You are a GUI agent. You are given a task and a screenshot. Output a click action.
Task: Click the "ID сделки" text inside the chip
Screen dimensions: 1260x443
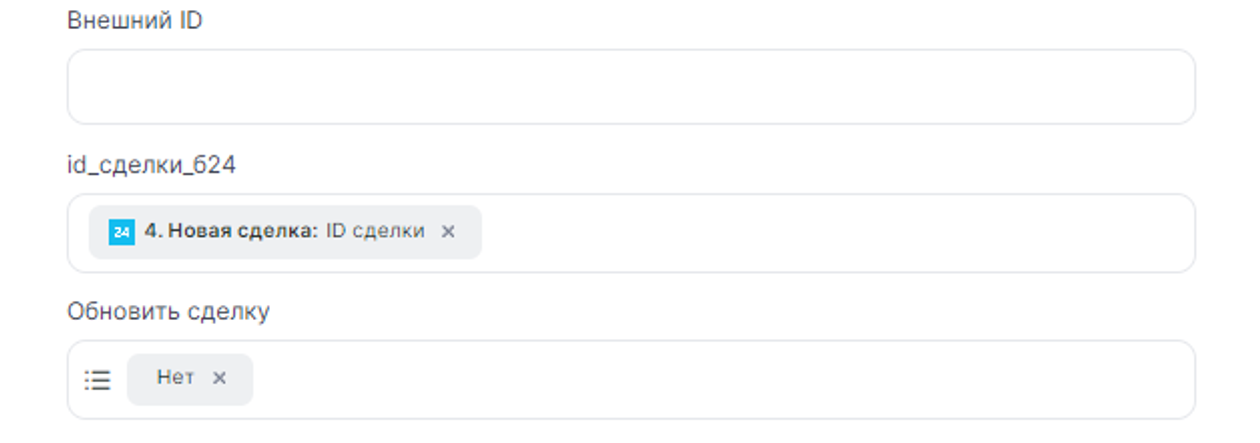point(375,232)
